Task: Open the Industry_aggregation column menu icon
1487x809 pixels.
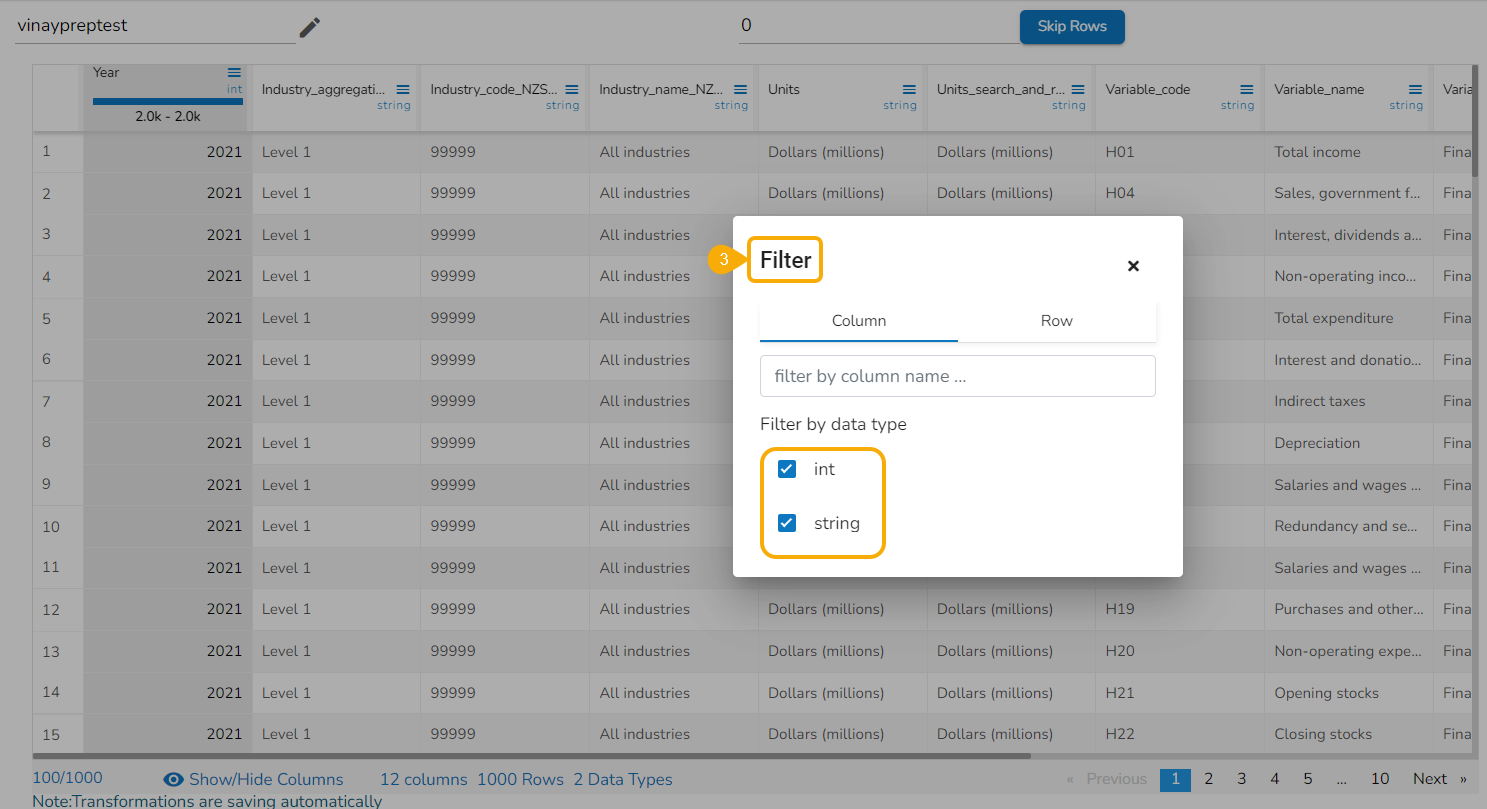Action: [403, 89]
